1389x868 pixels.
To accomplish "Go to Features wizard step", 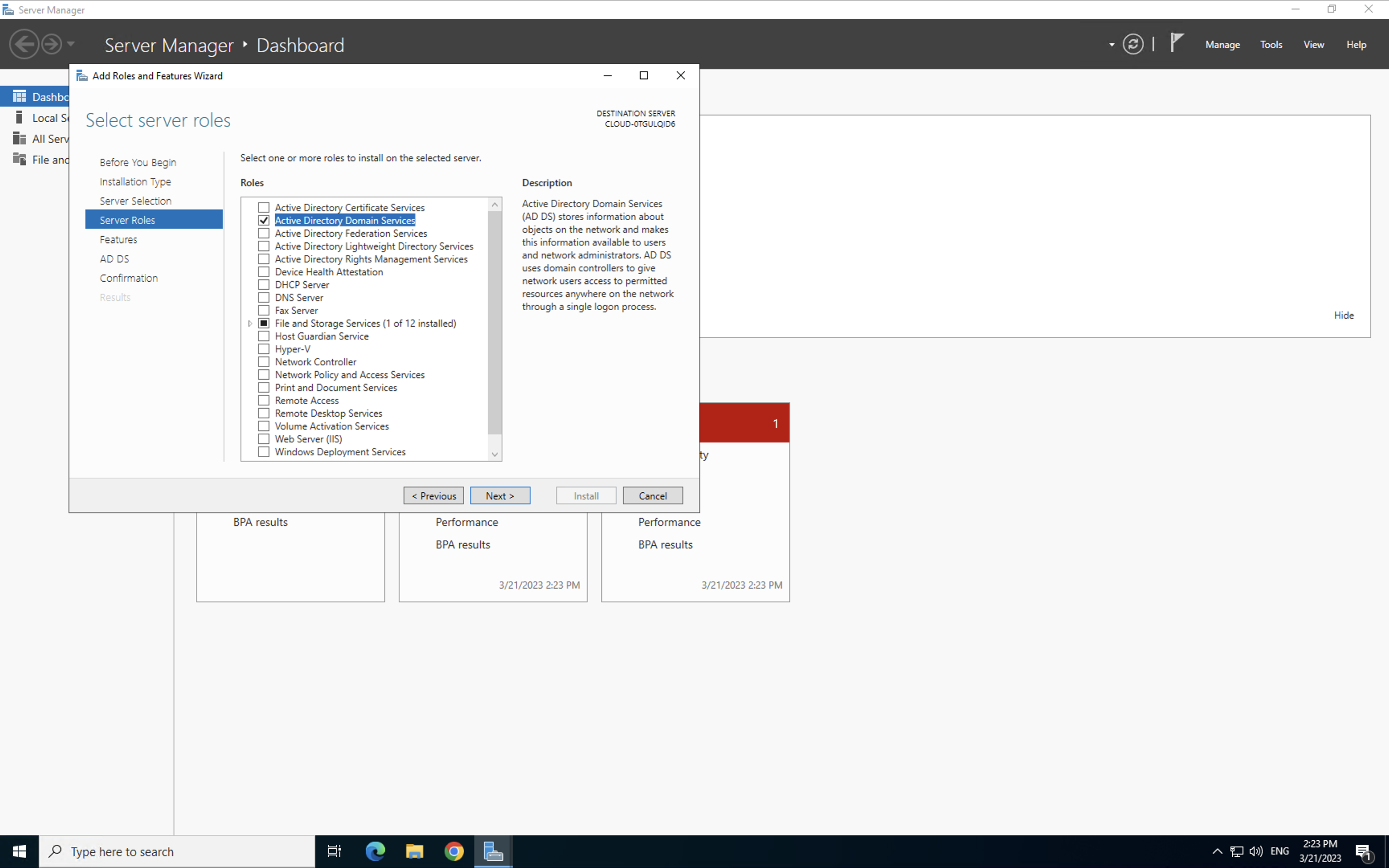I will [x=118, y=240].
